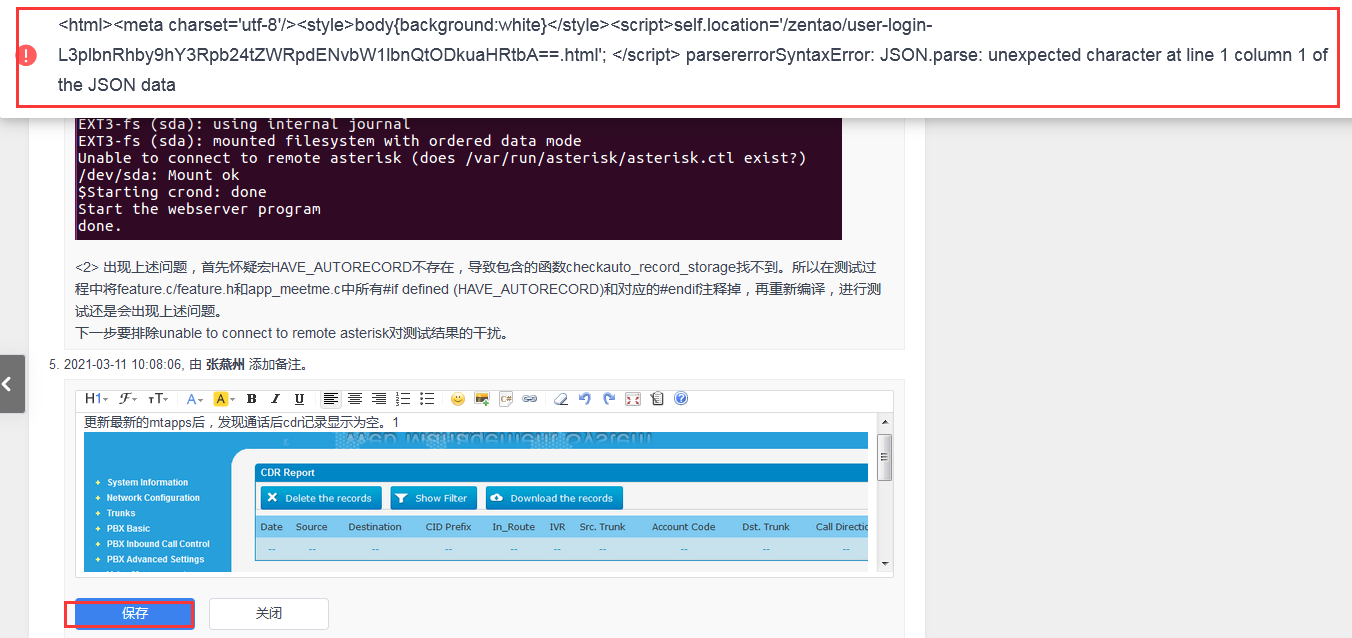Align text left in editor

click(x=330, y=399)
